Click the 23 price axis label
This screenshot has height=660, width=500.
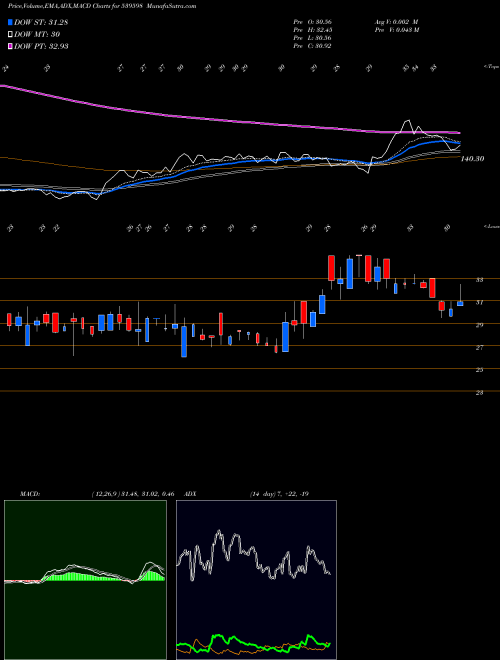[479, 393]
